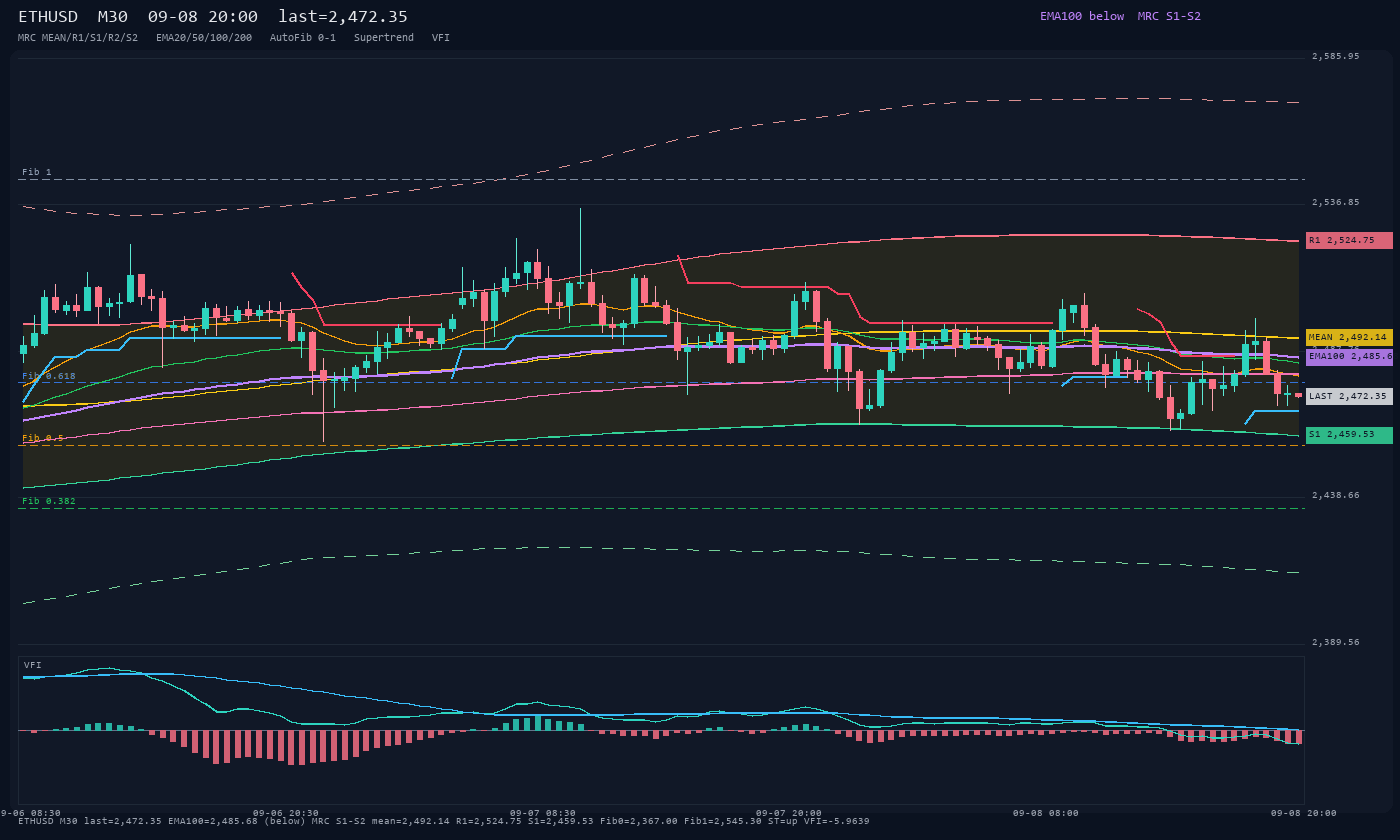This screenshot has height=840, width=1400.
Task: Click the 09-06 08:30 time axis label
Action: point(31,813)
